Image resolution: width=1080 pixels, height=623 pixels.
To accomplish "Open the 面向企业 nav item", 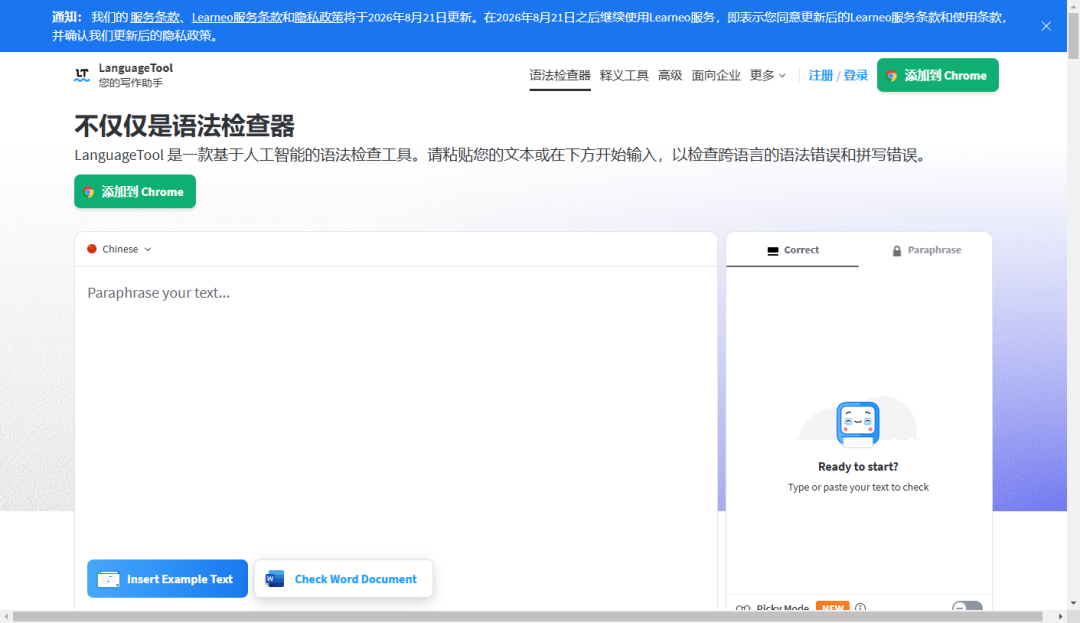I will [x=716, y=75].
